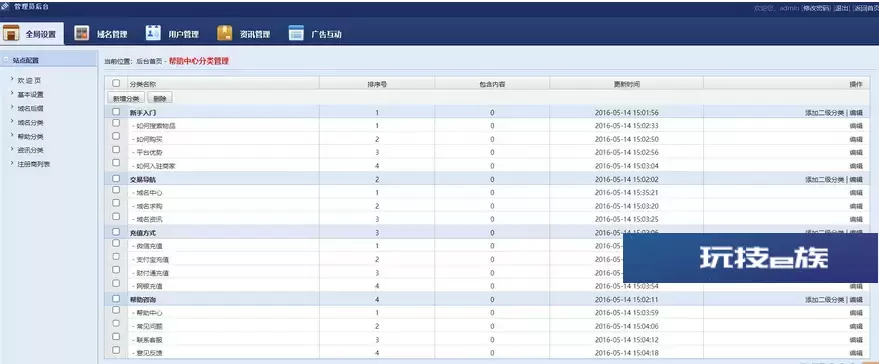
Task: Check the 平台优势 row checkbox
Action: (116, 150)
